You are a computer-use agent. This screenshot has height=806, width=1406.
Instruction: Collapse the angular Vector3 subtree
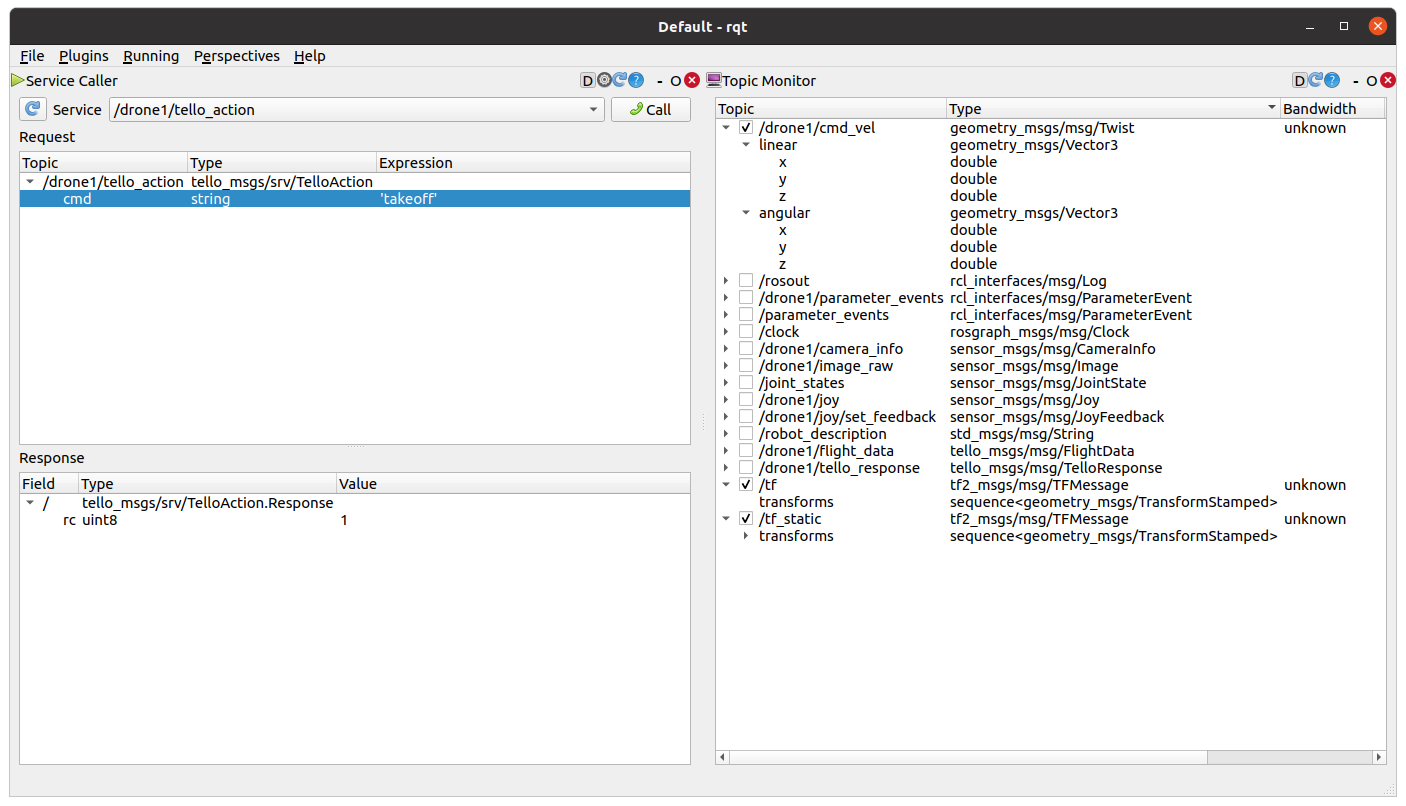click(x=746, y=213)
